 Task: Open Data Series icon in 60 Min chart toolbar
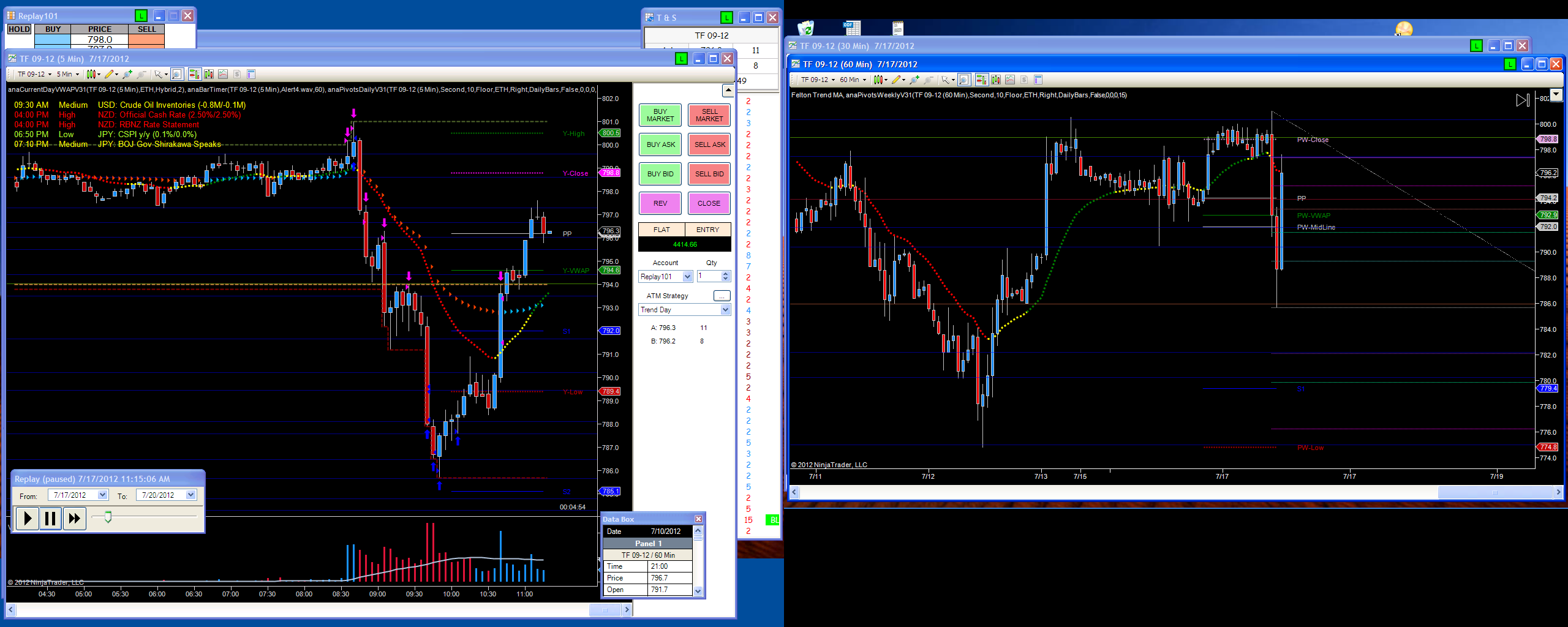click(x=996, y=80)
